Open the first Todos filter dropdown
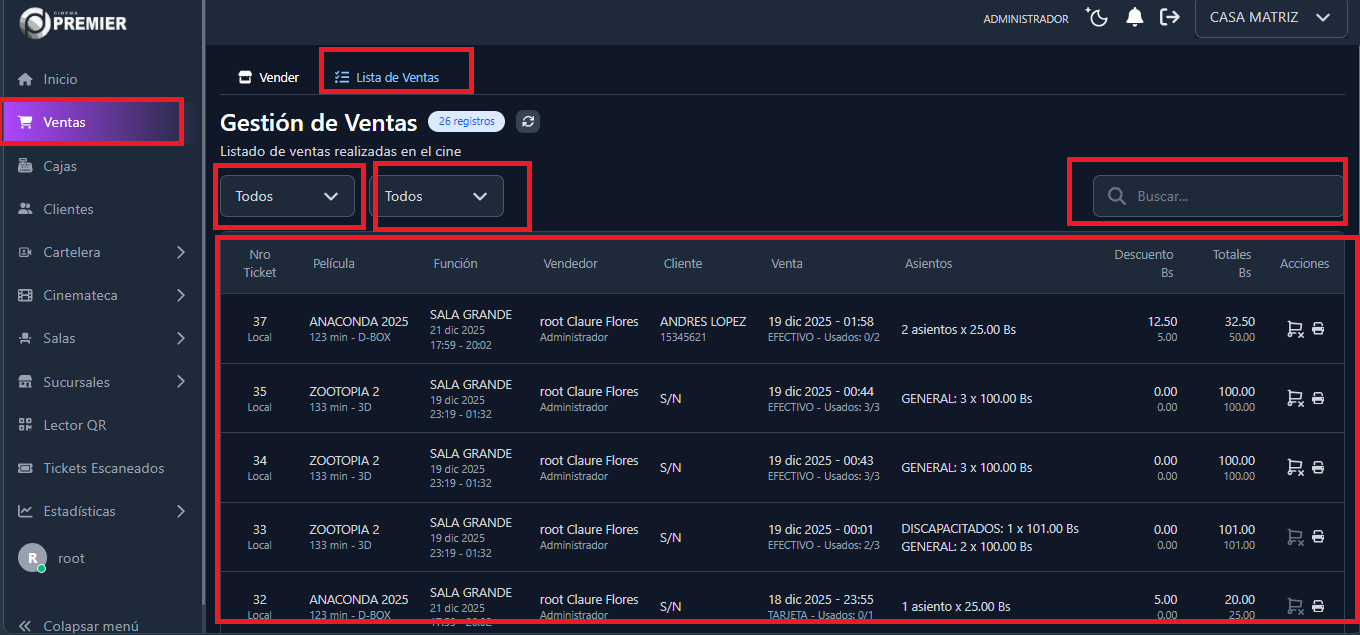This screenshot has width=1360, height=635. (287, 196)
